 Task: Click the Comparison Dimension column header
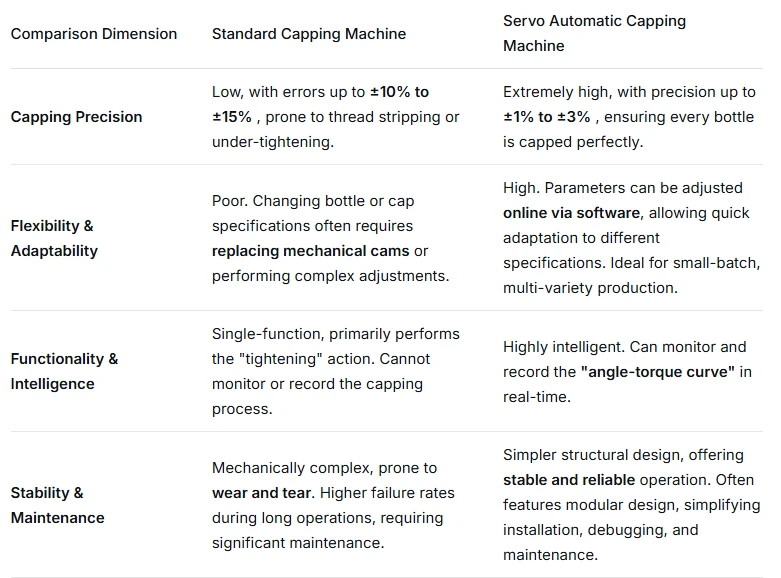94,34
